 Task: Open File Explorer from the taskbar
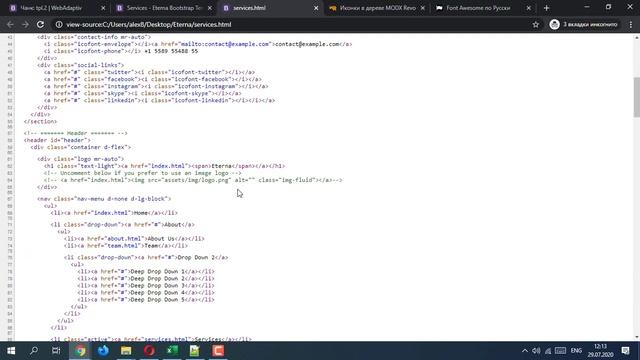coord(126,351)
